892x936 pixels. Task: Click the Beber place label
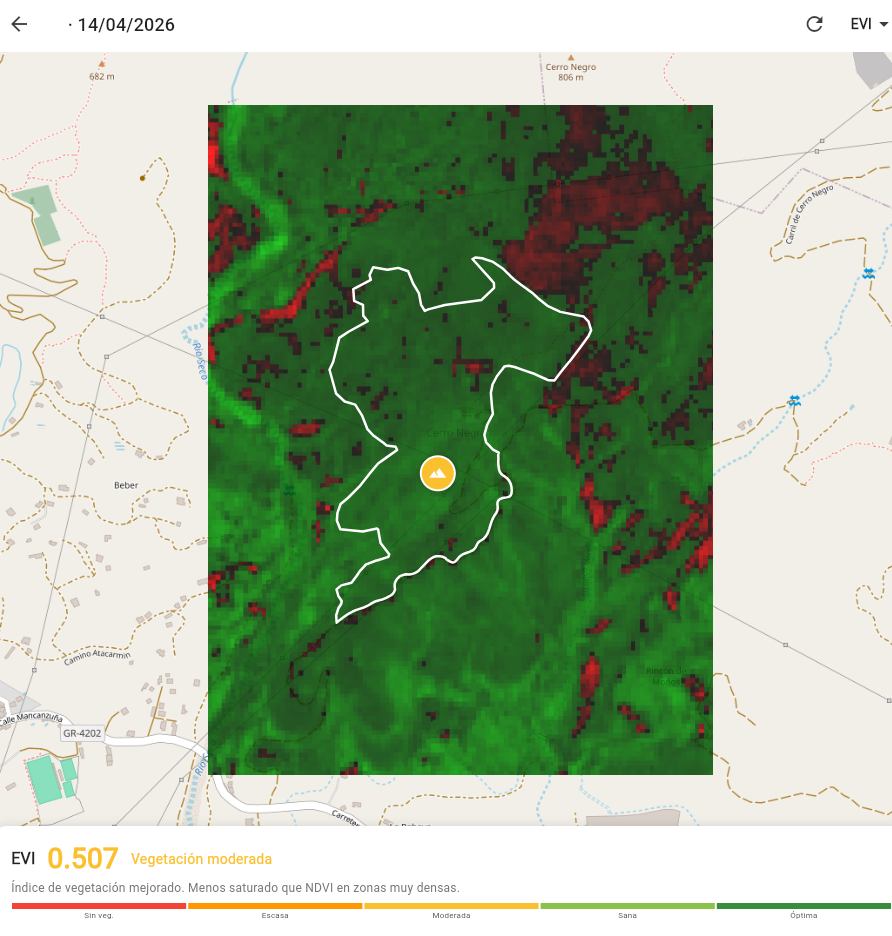[126, 485]
